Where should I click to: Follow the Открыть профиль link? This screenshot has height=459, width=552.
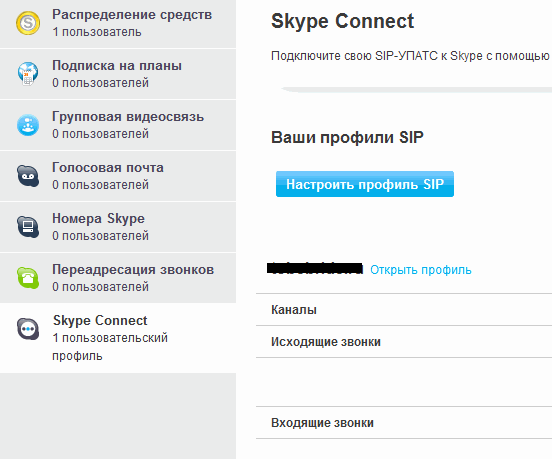(x=421, y=270)
